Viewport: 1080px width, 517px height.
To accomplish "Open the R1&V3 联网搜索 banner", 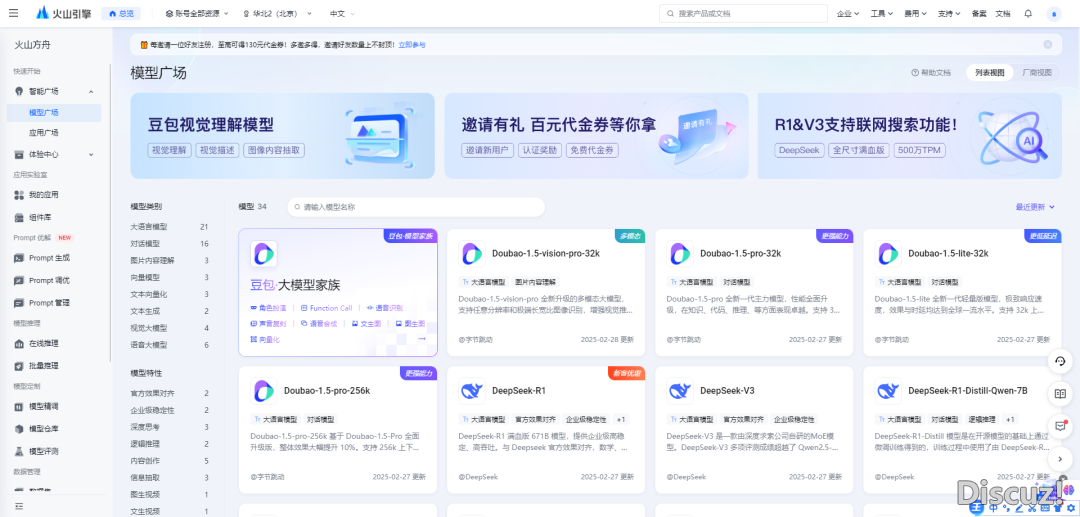I will point(910,136).
